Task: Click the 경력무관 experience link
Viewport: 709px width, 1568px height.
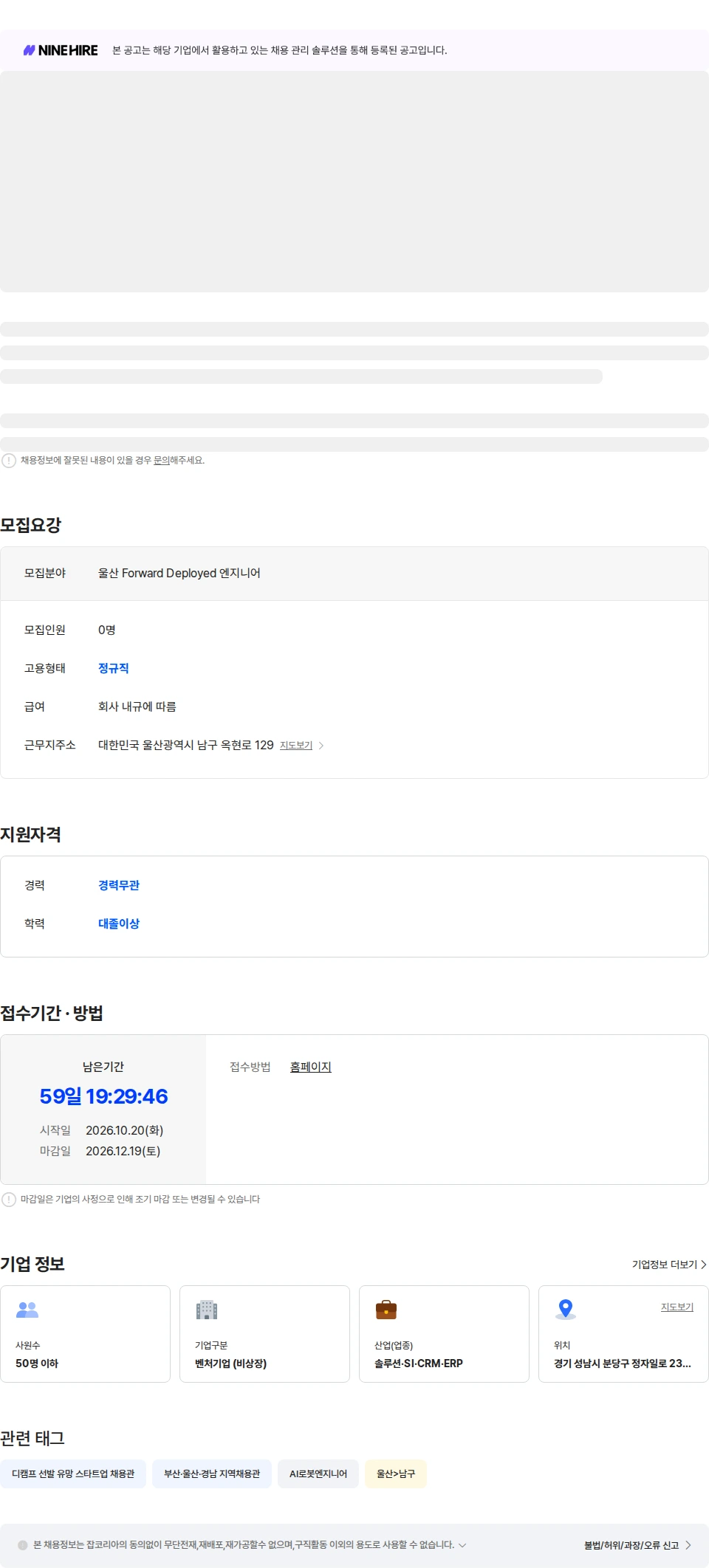Action: 119,885
